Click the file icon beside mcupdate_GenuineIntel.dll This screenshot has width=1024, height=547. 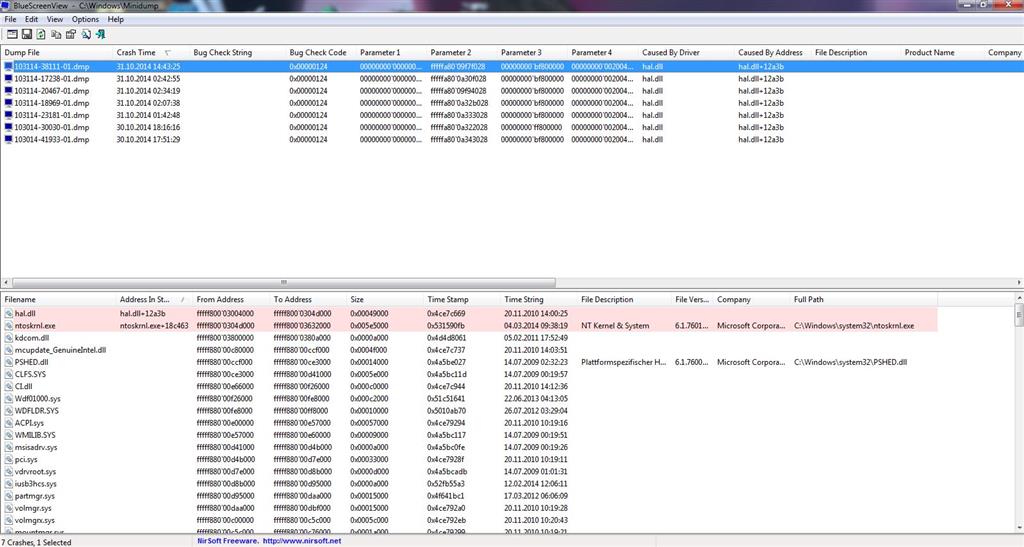click(8, 350)
